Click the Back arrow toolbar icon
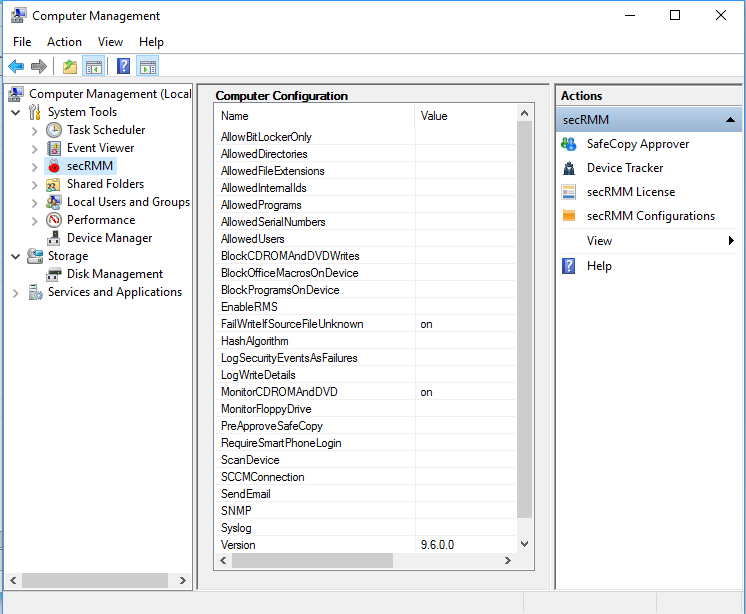The width and height of the screenshot is (746, 614). 16,66
